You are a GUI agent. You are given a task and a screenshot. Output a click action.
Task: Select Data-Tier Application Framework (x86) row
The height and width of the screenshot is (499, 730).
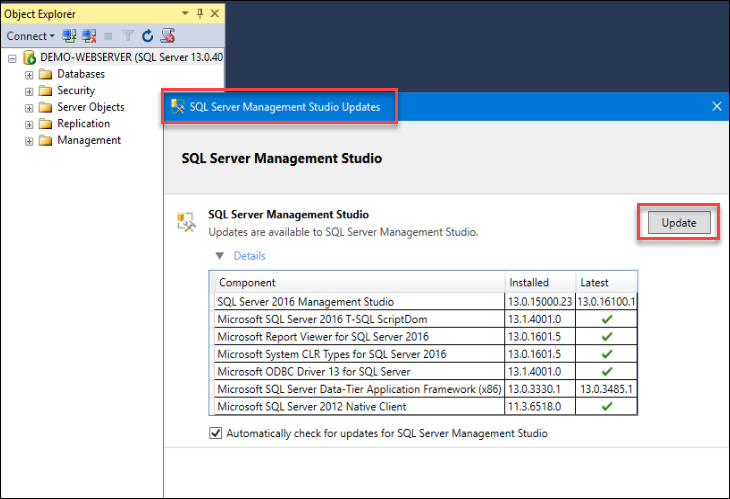tap(425, 389)
